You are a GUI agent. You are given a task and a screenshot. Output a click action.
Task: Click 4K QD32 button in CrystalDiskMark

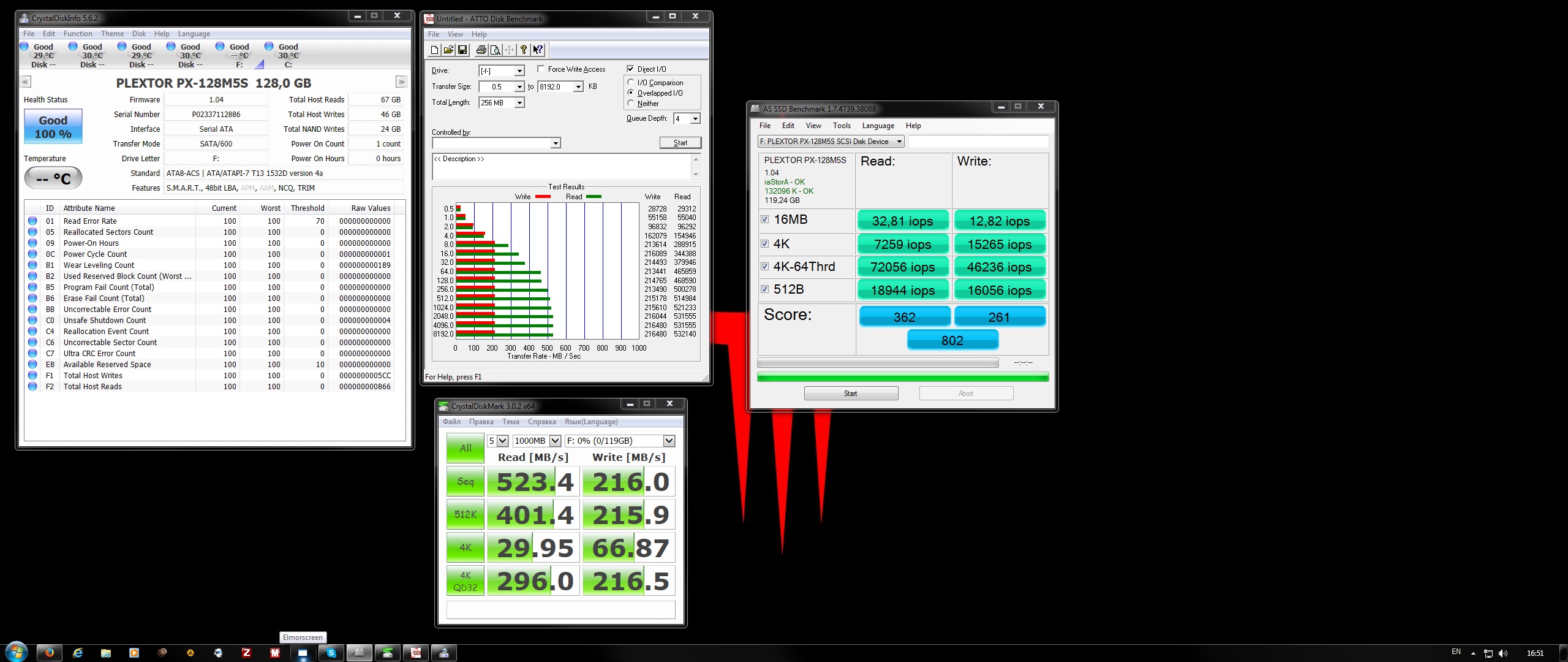click(x=466, y=581)
